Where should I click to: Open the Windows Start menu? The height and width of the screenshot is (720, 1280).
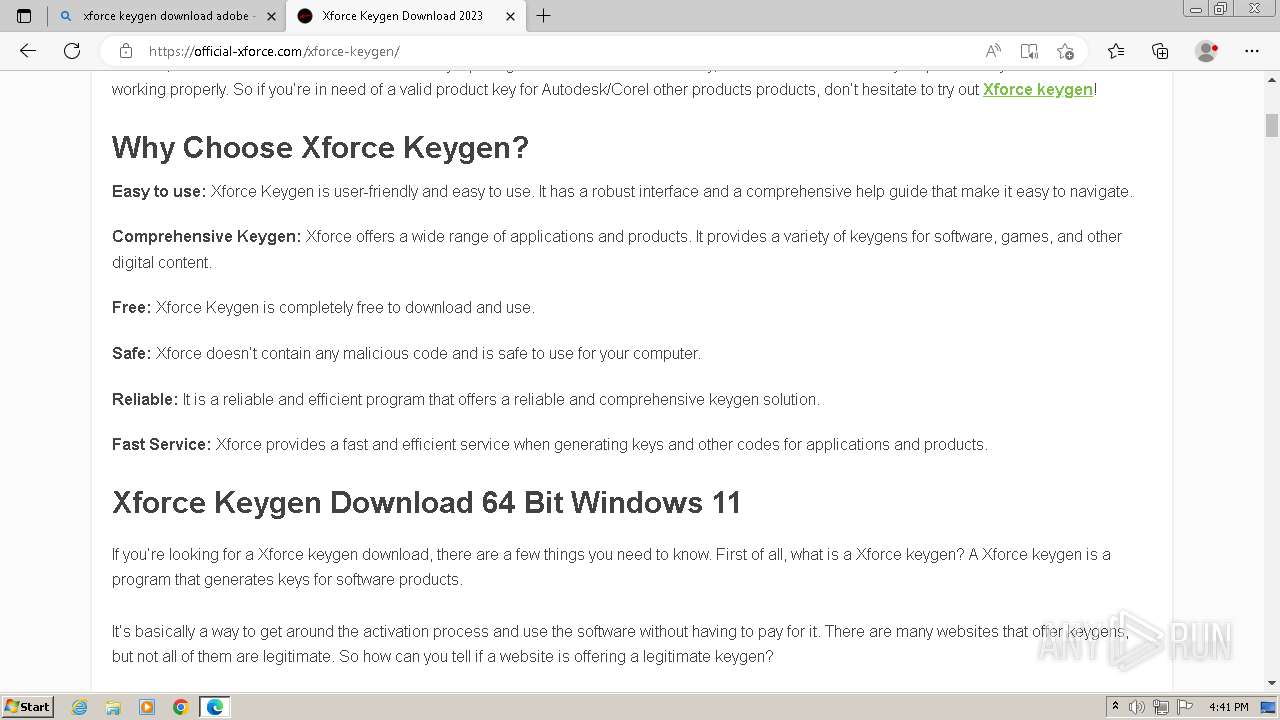28,707
